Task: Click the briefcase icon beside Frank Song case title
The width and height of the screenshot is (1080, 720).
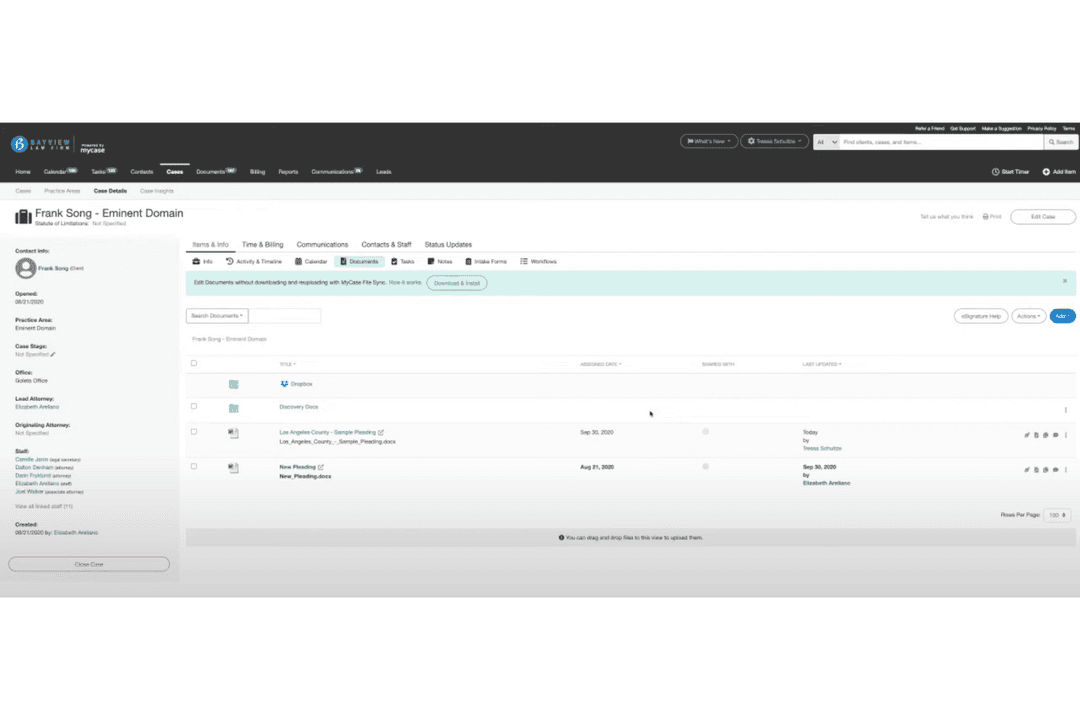Action: [23, 217]
